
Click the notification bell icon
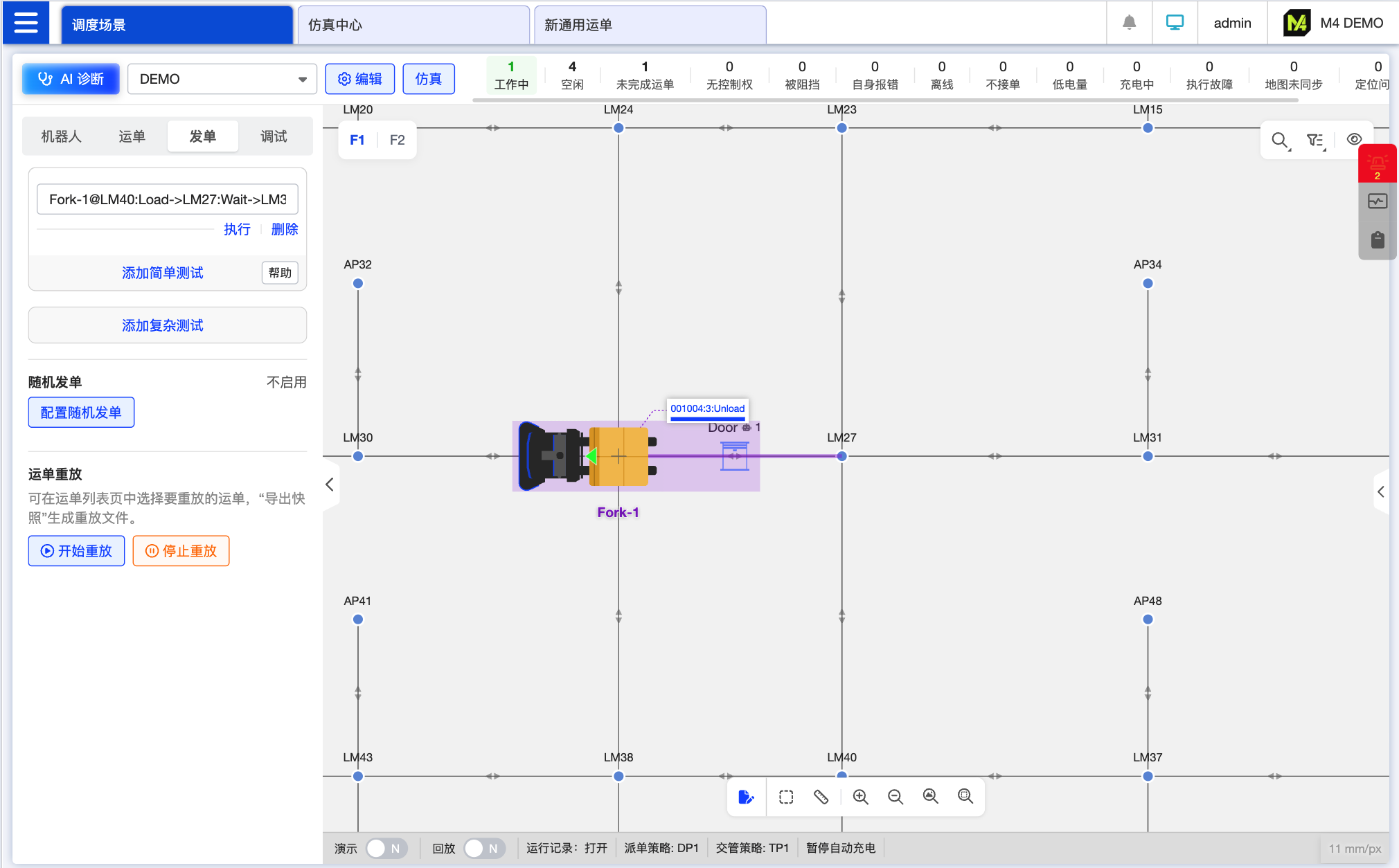click(1129, 23)
